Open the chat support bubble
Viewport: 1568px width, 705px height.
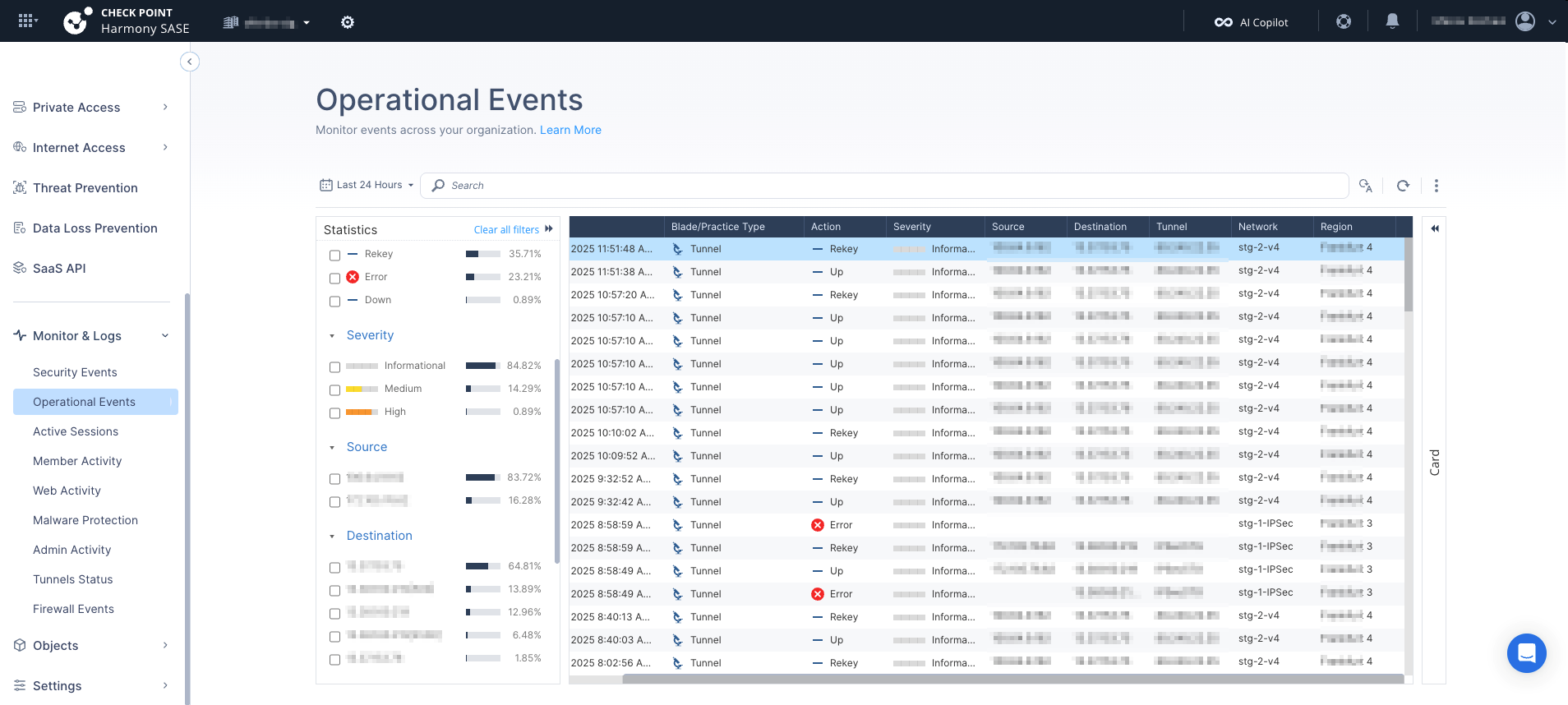tap(1526, 653)
